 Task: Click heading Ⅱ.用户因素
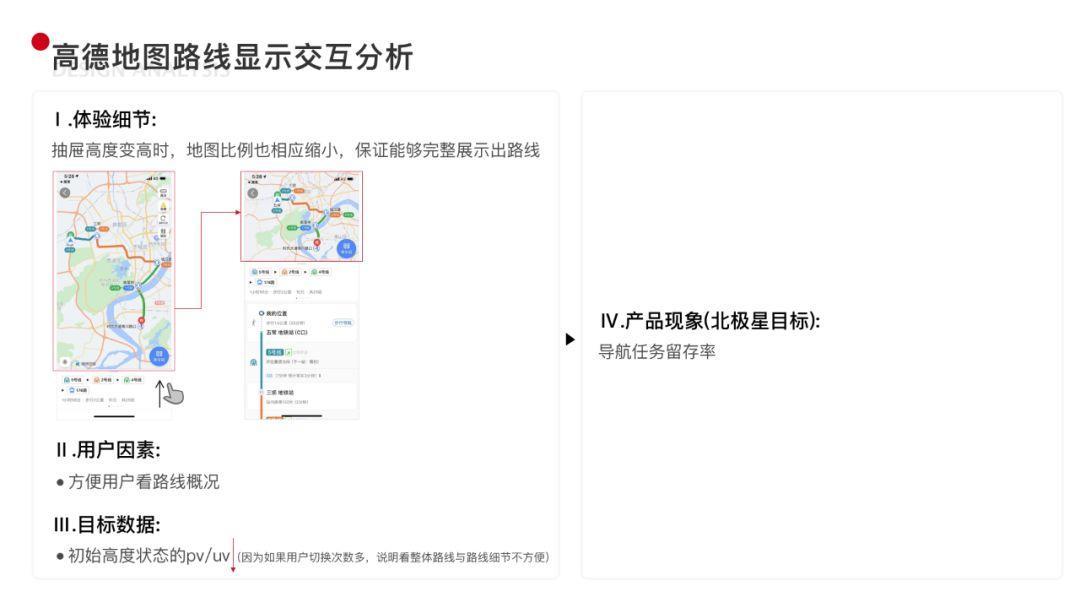click(x=107, y=450)
